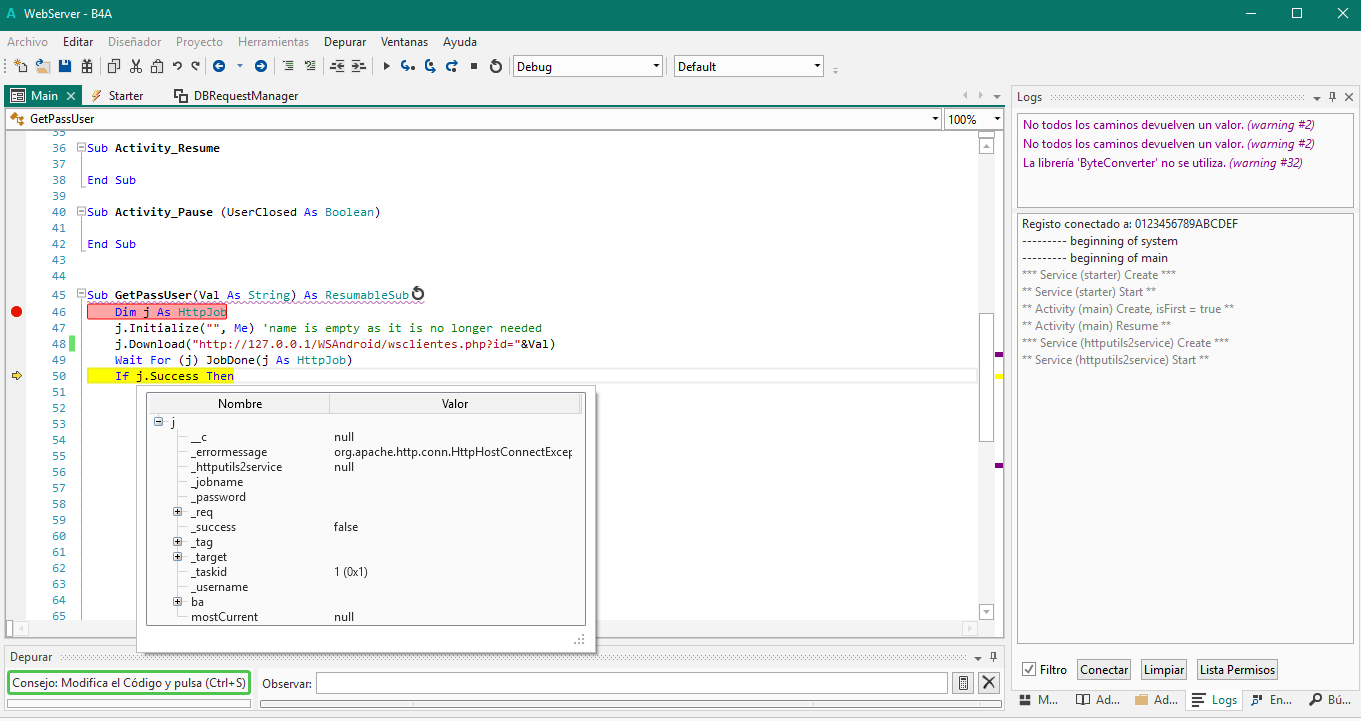Close the Main tab
This screenshot has width=1361, height=721.
[x=71, y=96]
